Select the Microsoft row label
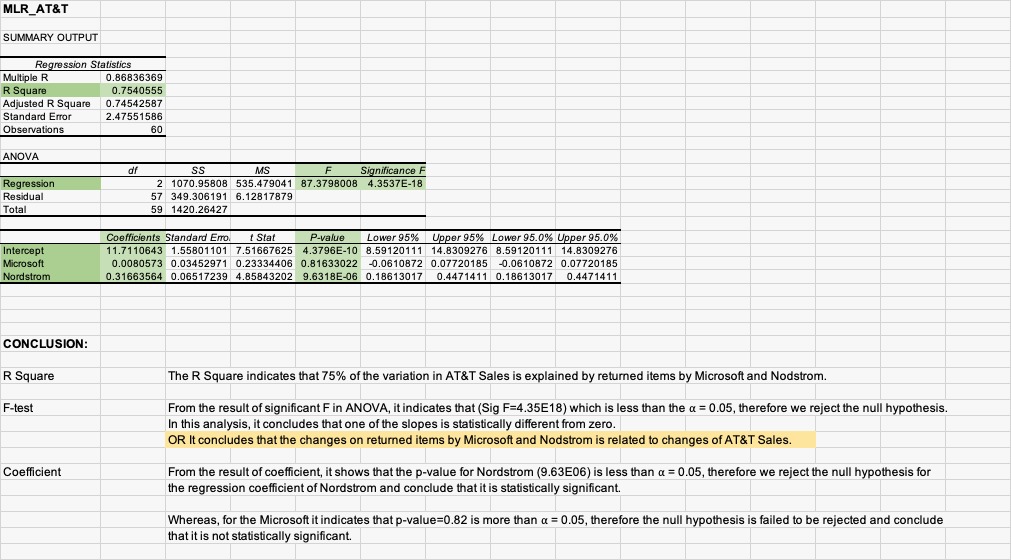 point(50,264)
